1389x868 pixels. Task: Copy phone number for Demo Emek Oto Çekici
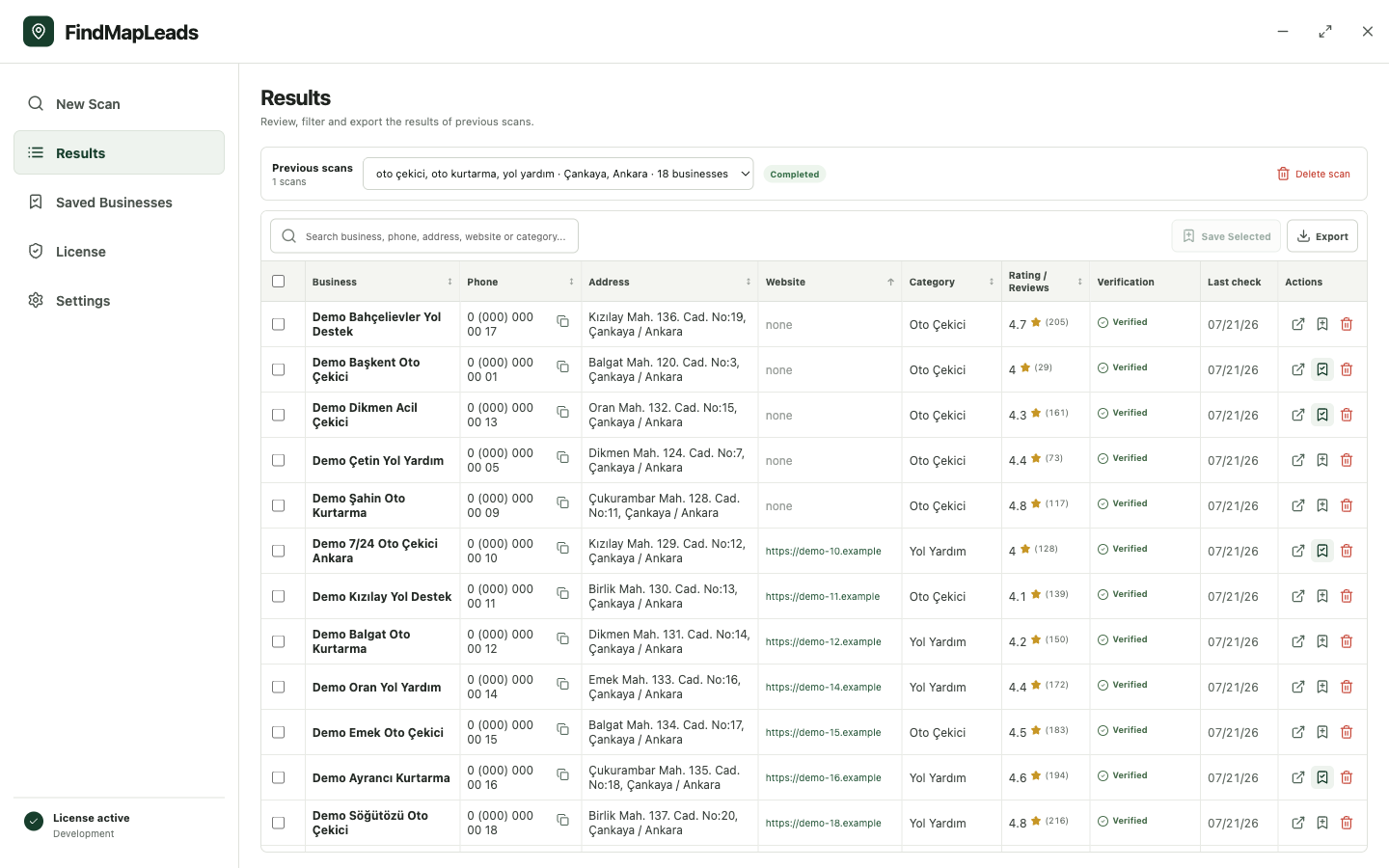562,729
